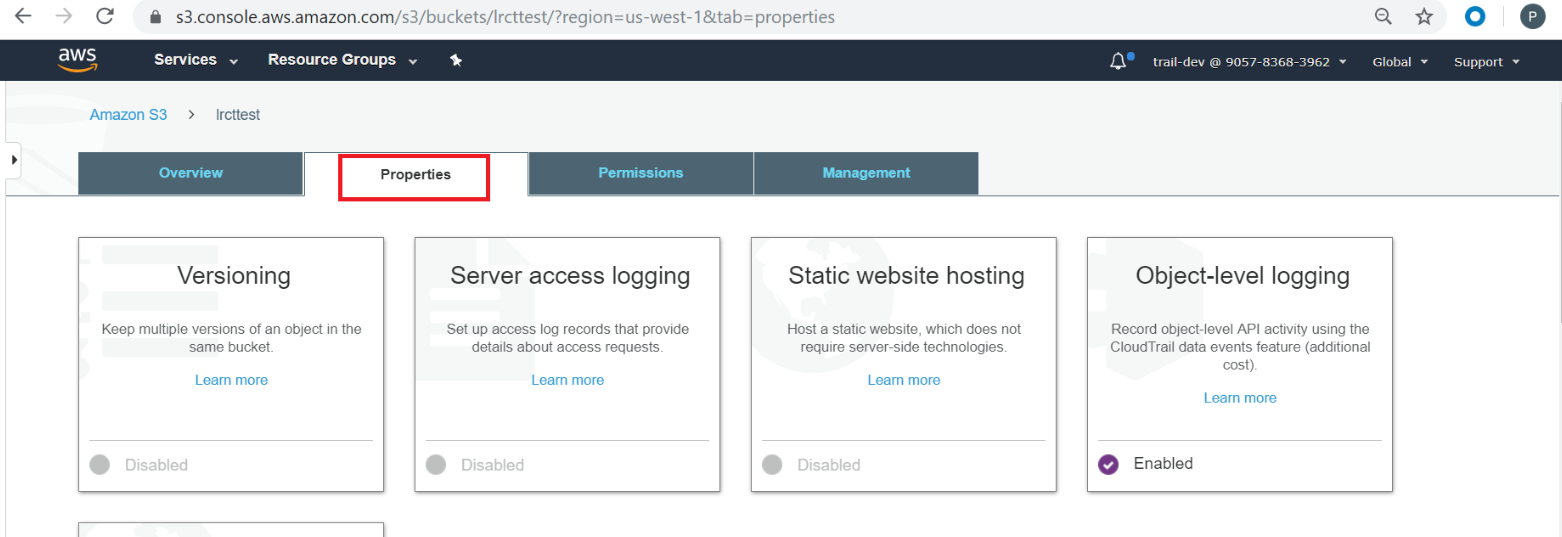Bookmark this page with the star icon
Image resolution: width=1562 pixels, height=537 pixels.
1424,17
